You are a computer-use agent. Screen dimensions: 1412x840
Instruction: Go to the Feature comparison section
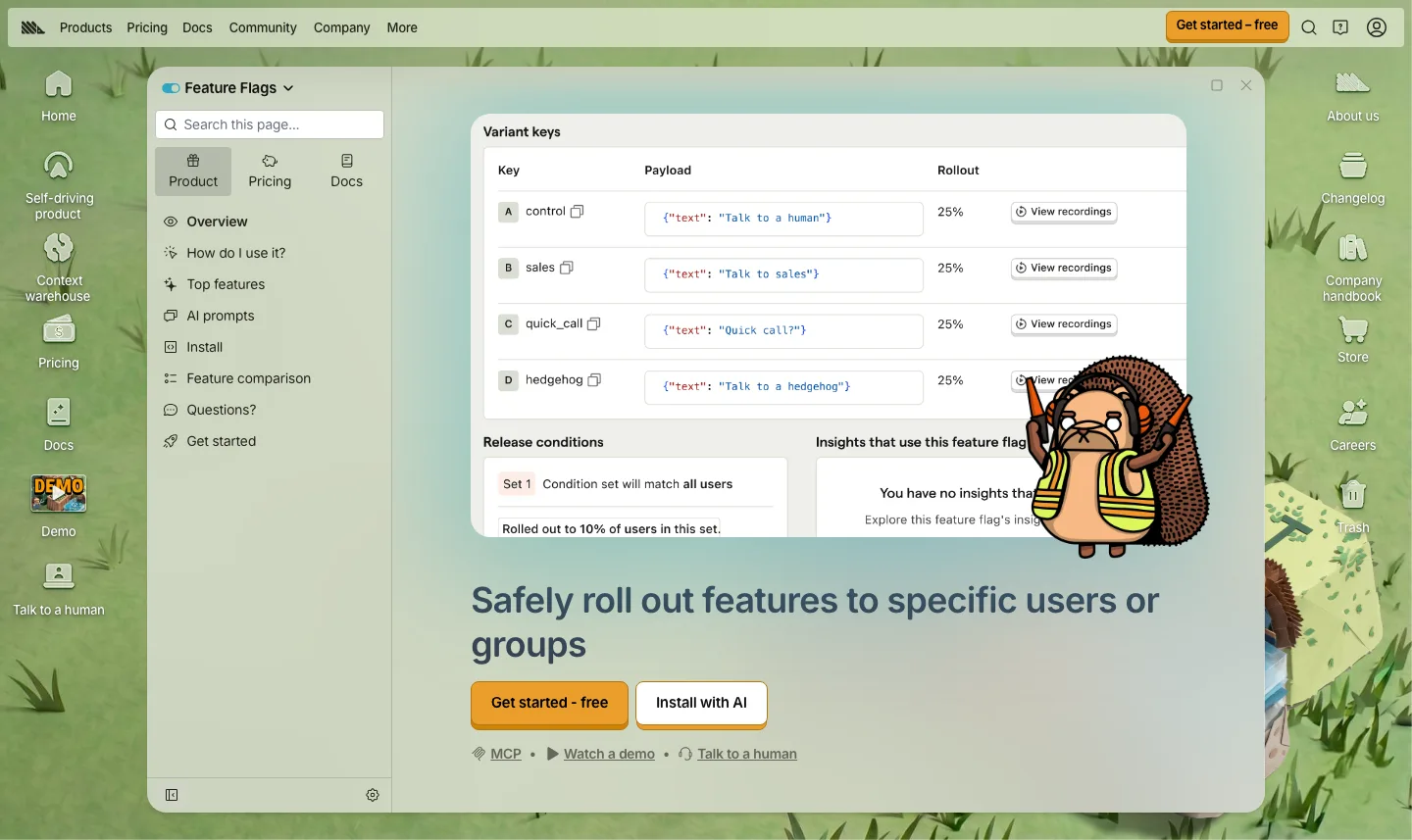point(270,378)
